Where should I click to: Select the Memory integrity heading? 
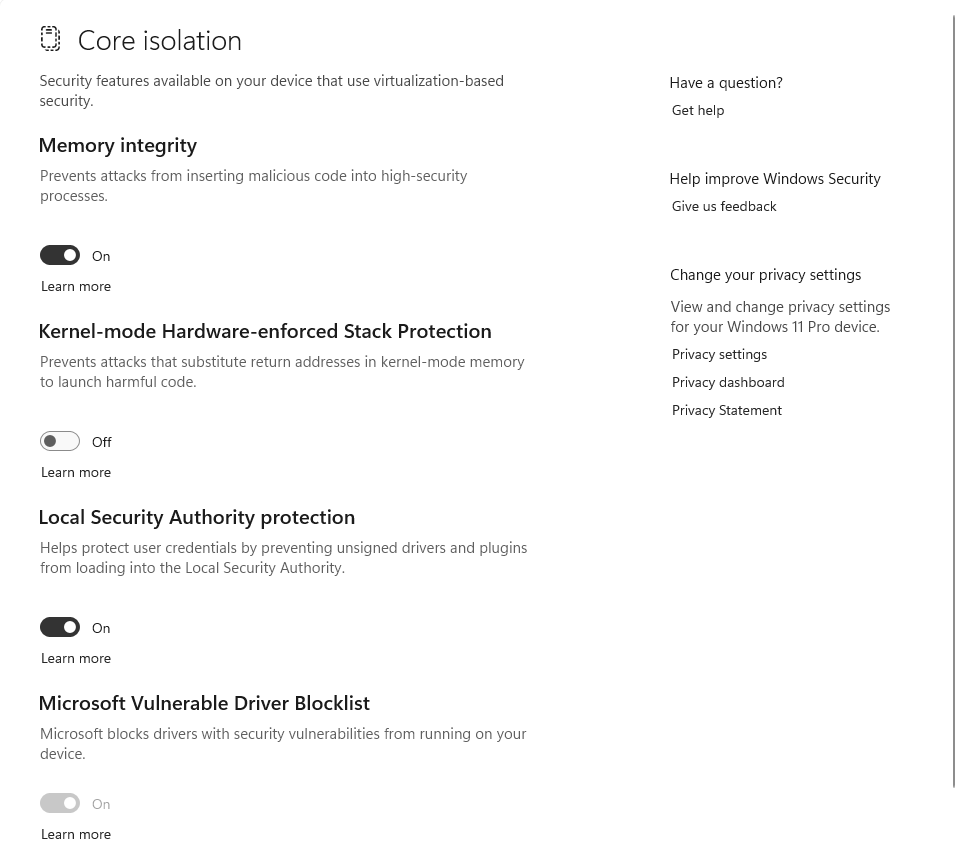pos(118,146)
